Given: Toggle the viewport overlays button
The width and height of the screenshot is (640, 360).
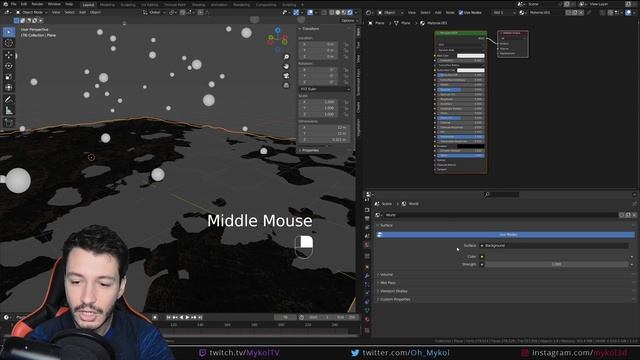Looking at the screenshot, I should (310, 13).
